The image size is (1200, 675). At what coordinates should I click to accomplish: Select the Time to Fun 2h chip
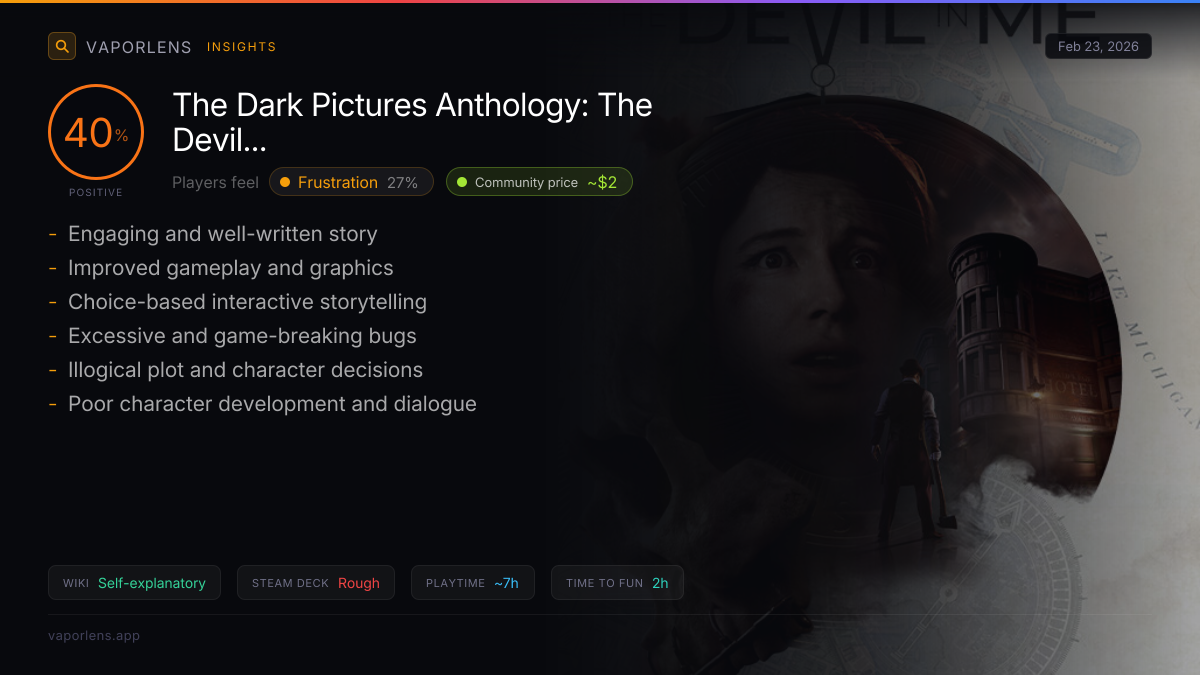617,583
